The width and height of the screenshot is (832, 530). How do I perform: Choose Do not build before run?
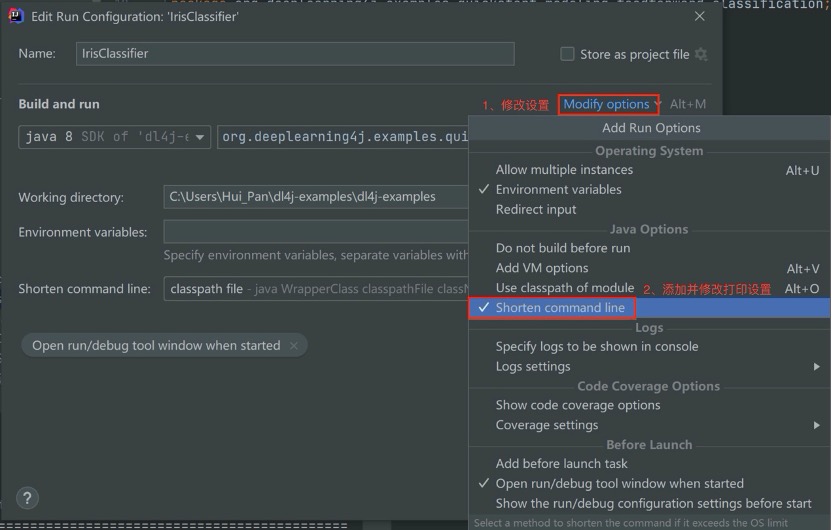coord(650,248)
